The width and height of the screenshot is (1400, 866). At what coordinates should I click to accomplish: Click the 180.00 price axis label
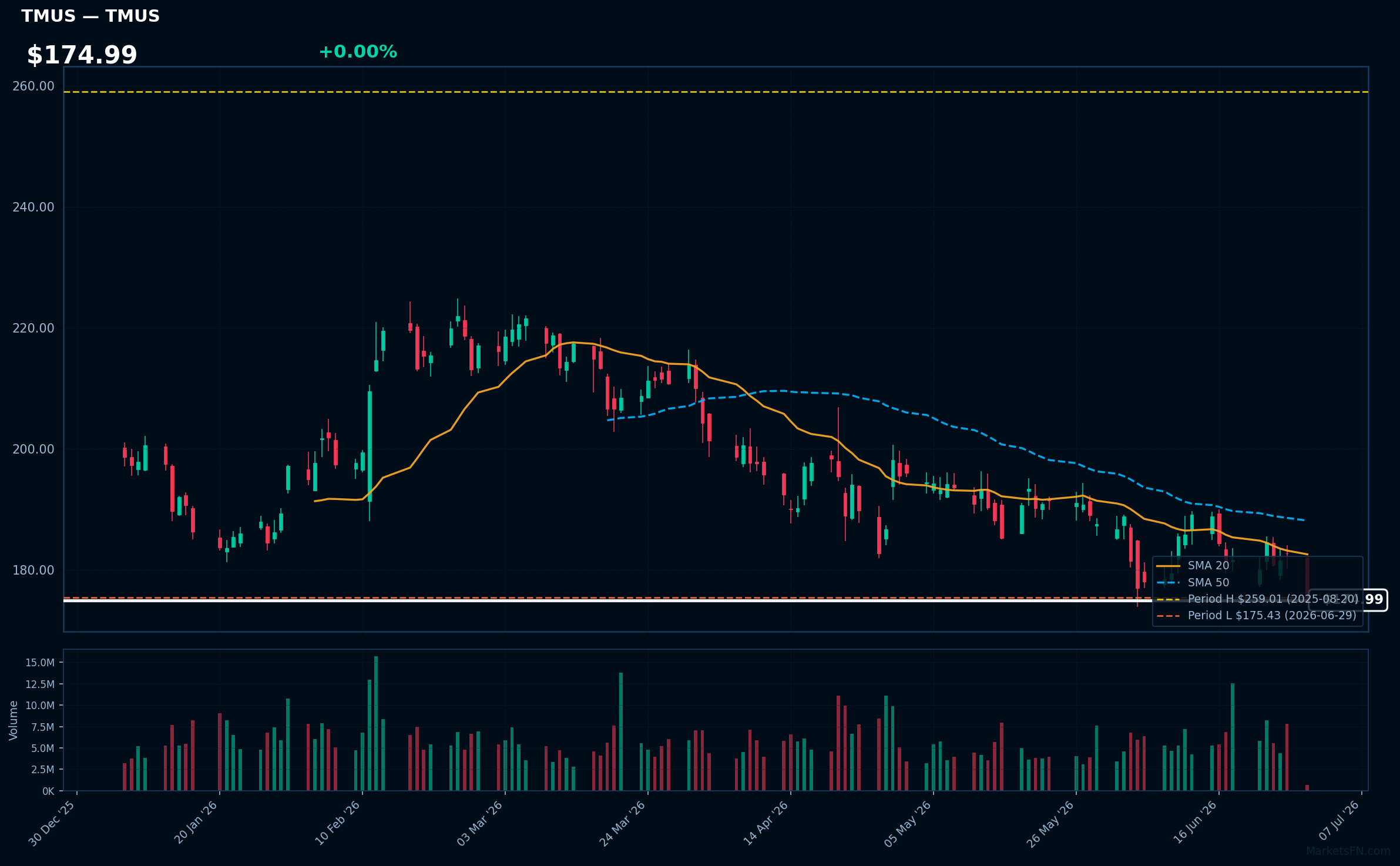(x=33, y=570)
